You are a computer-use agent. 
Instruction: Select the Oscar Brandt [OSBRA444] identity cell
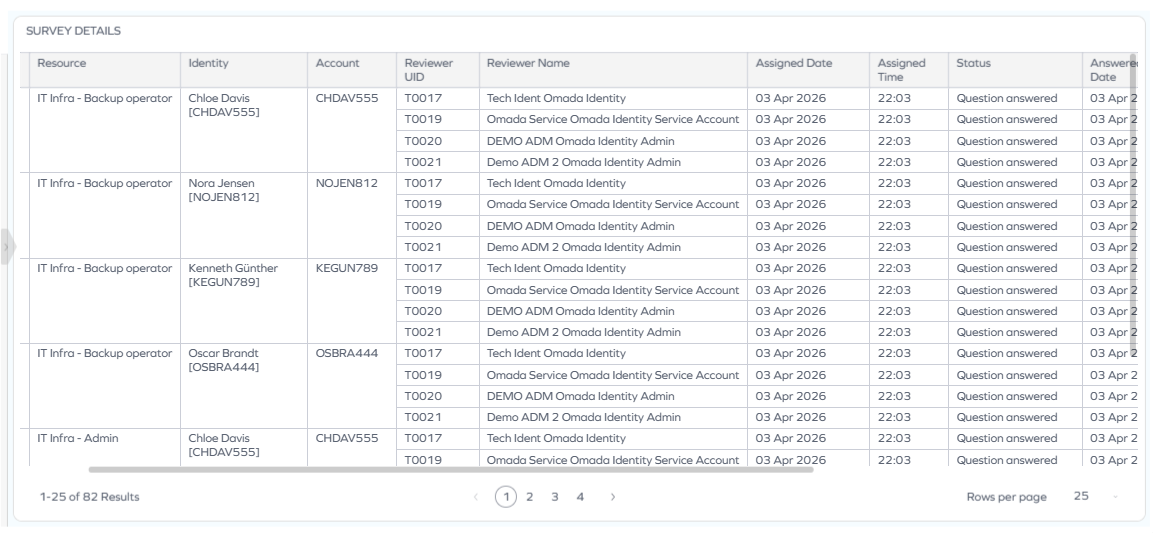click(x=243, y=386)
